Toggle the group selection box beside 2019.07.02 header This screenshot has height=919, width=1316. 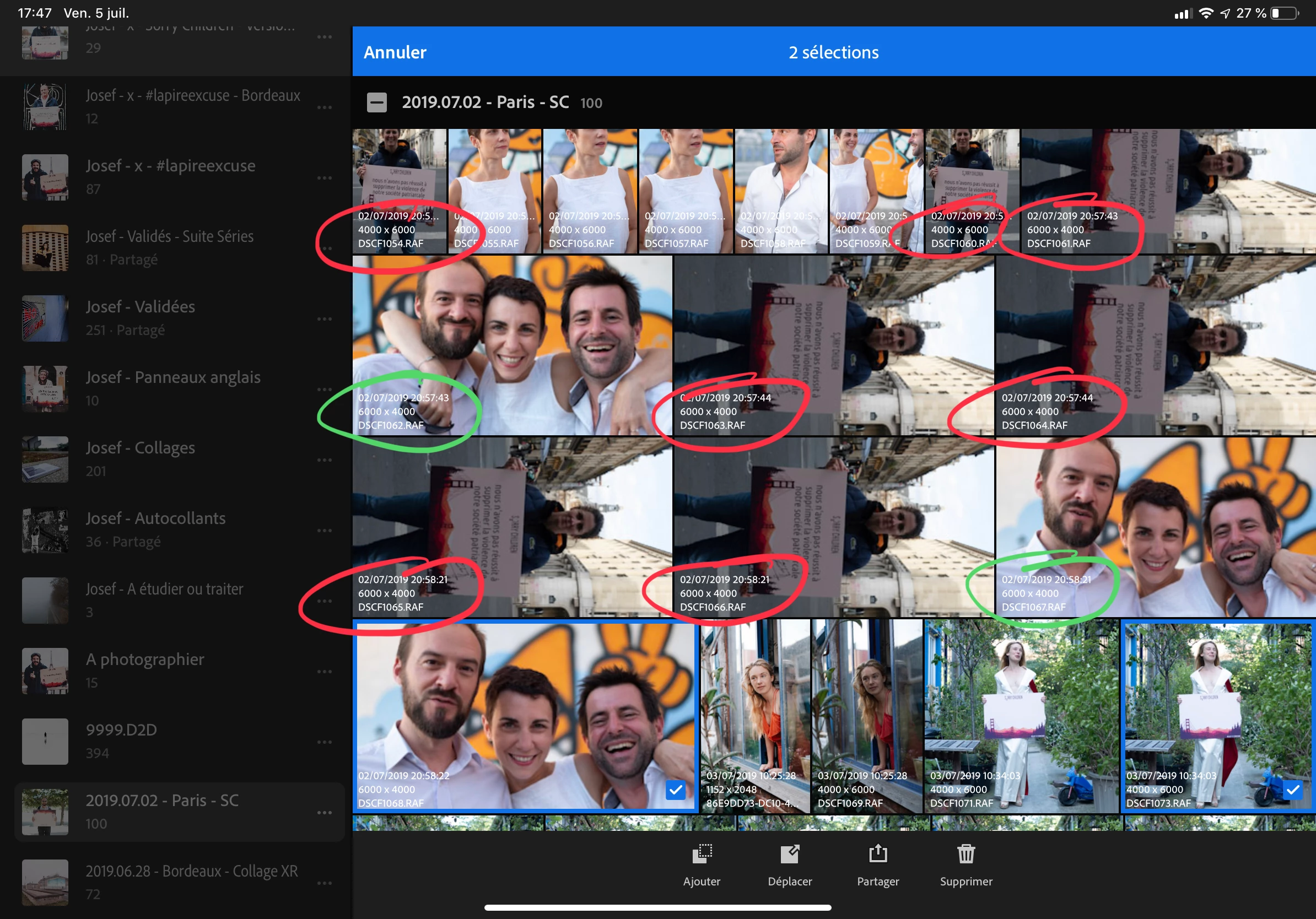pos(376,102)
